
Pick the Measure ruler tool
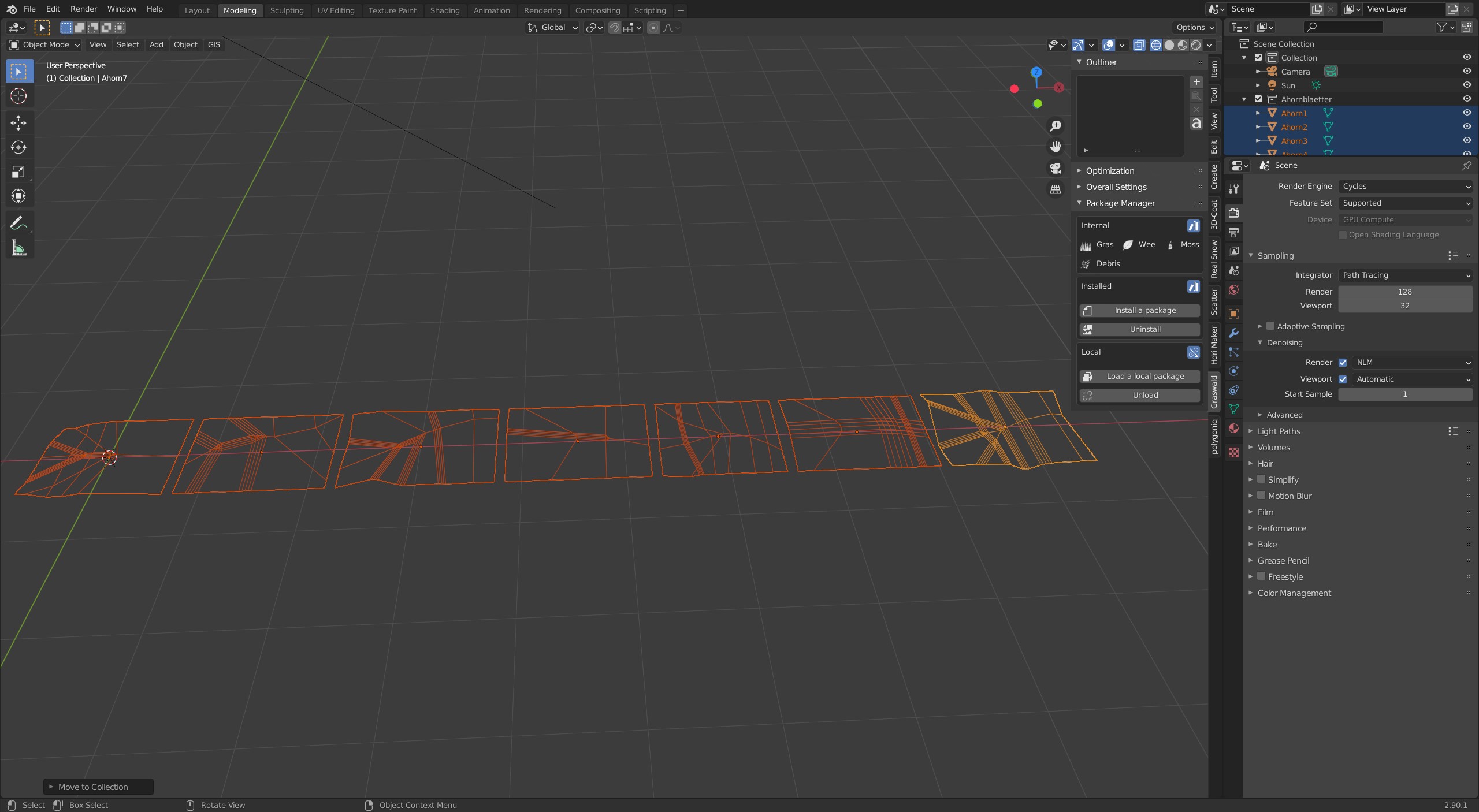point(18,248)
